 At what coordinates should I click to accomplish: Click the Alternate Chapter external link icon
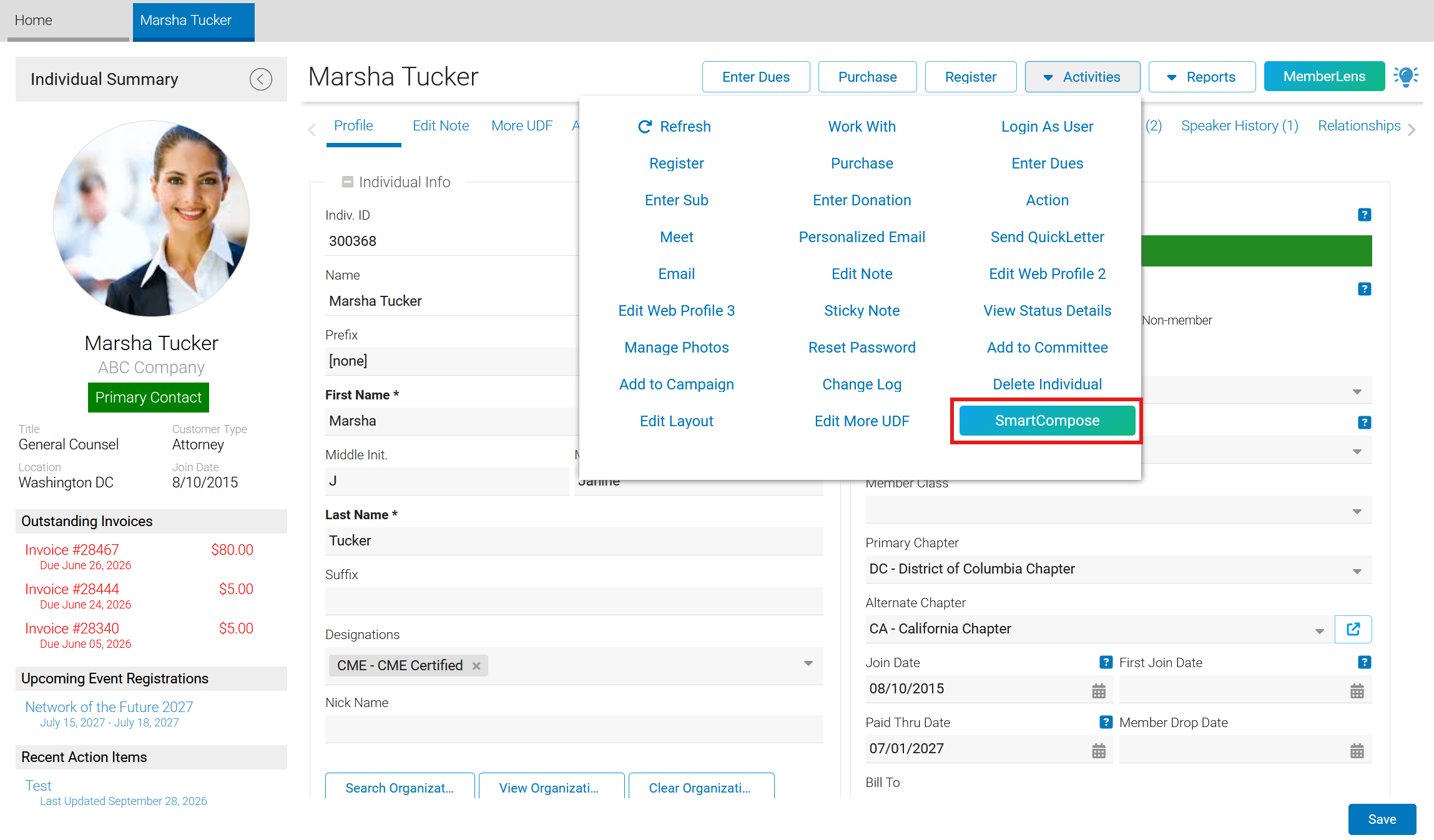(1353, 629)
